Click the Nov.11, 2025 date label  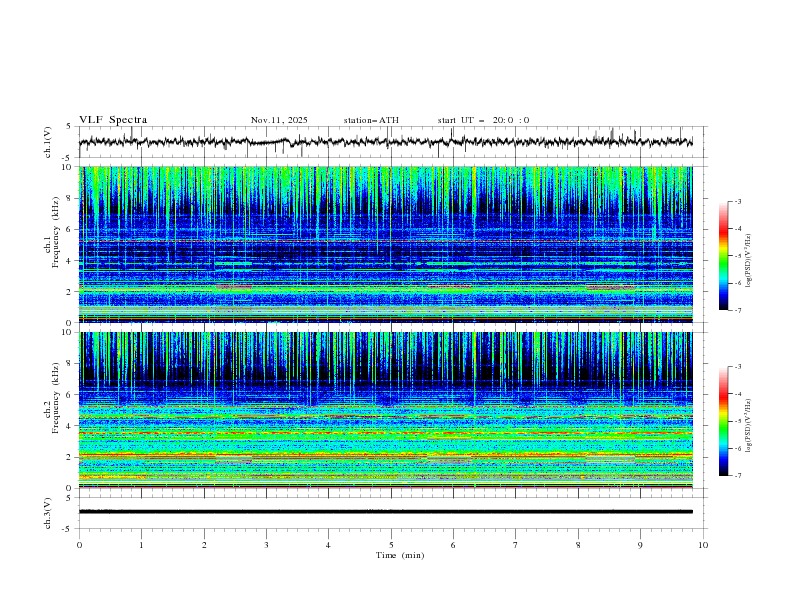[279, 120]
